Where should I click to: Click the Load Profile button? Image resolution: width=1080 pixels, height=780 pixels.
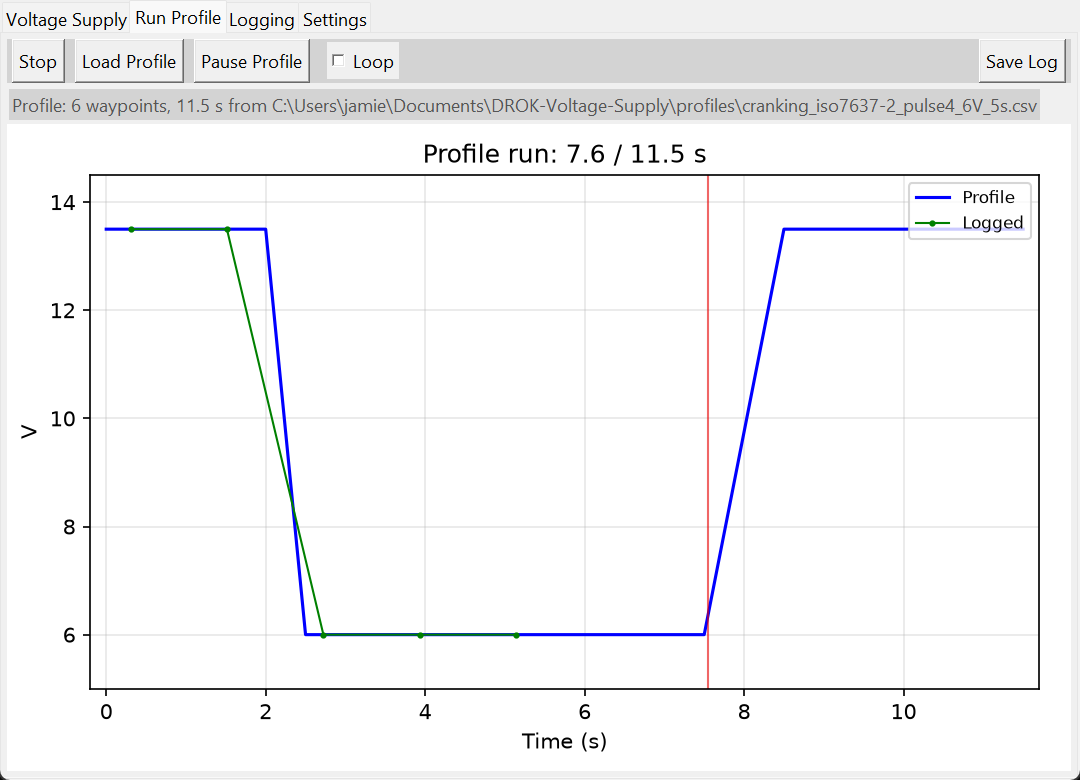pos(129,61)
